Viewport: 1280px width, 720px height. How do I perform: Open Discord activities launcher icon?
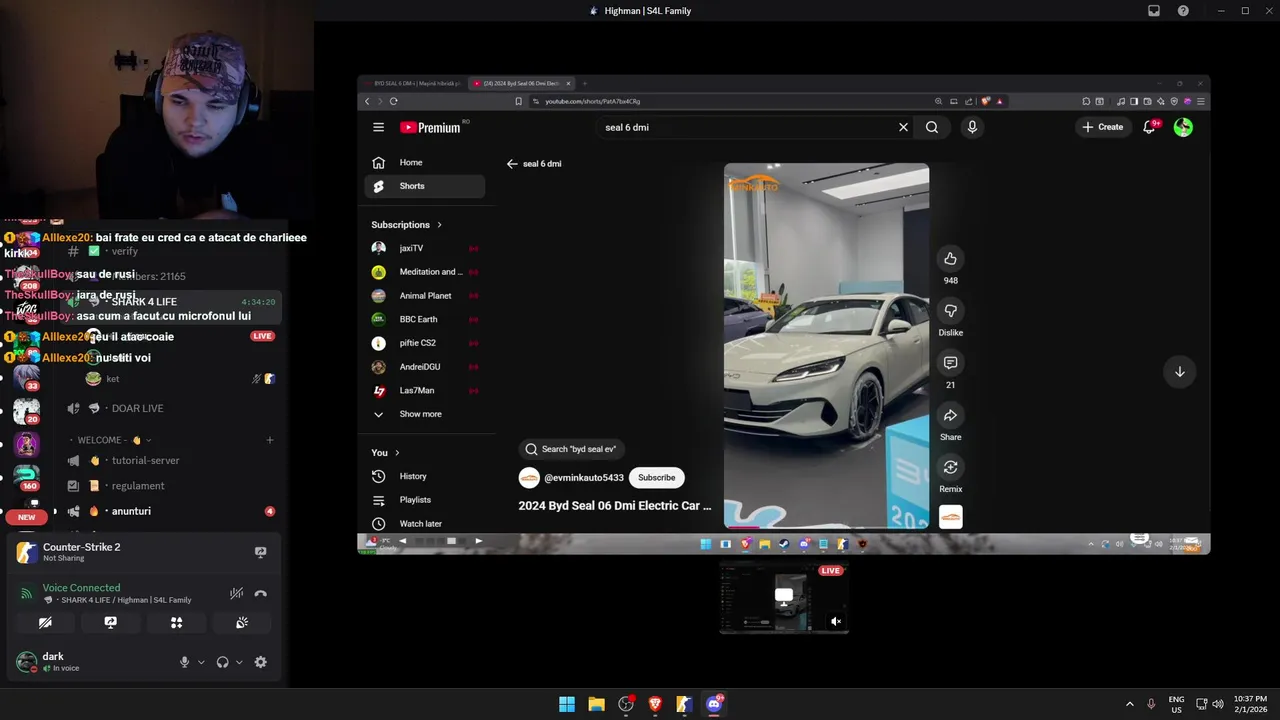176,622
